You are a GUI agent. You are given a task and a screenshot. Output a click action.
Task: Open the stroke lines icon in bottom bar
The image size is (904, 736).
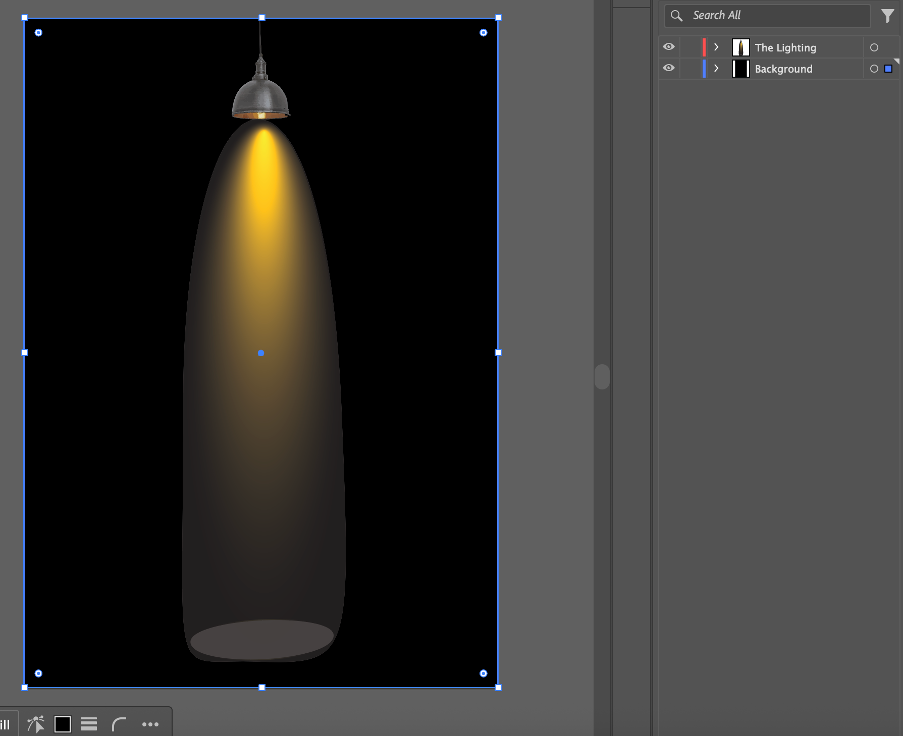coord(89,724)
